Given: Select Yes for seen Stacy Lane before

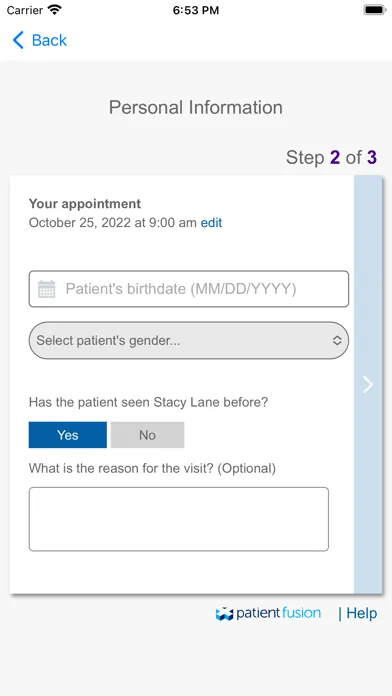Looking at the screenshot, I should click(x=67, y=435).
